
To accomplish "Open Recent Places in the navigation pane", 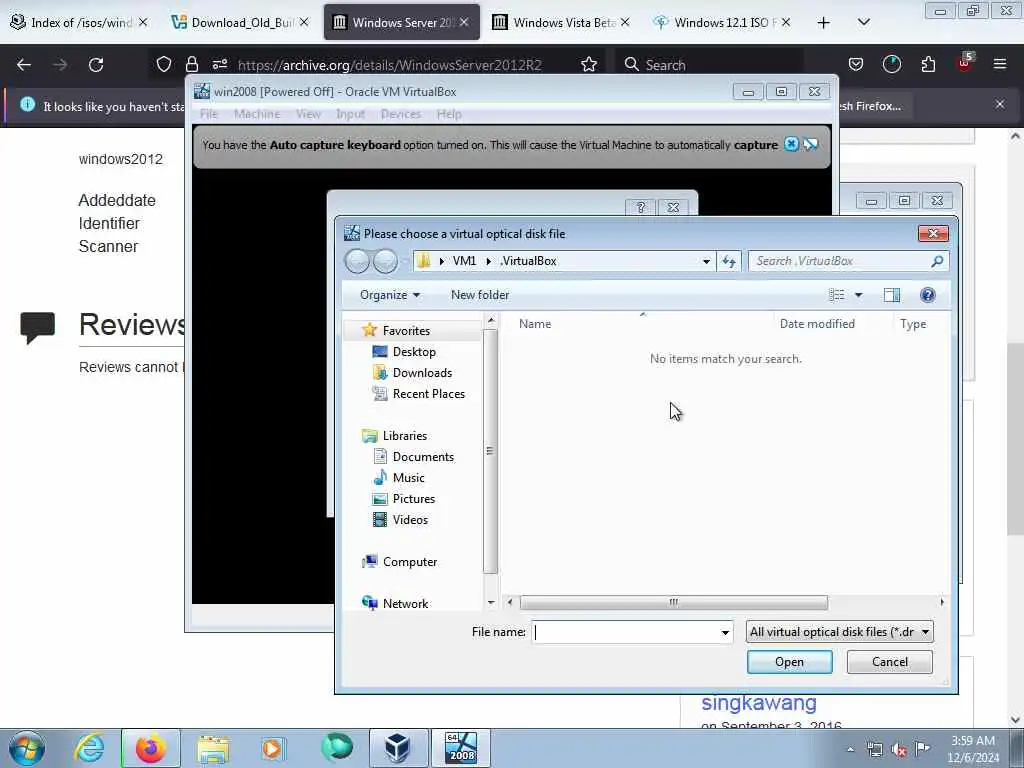I will point(428,394).
